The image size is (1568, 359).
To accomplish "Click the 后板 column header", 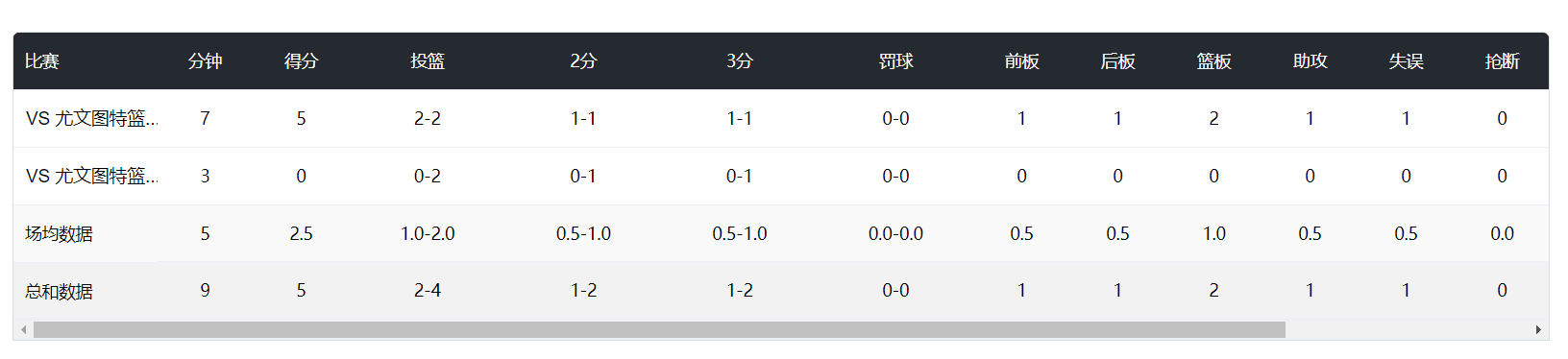I will 1118,61.
